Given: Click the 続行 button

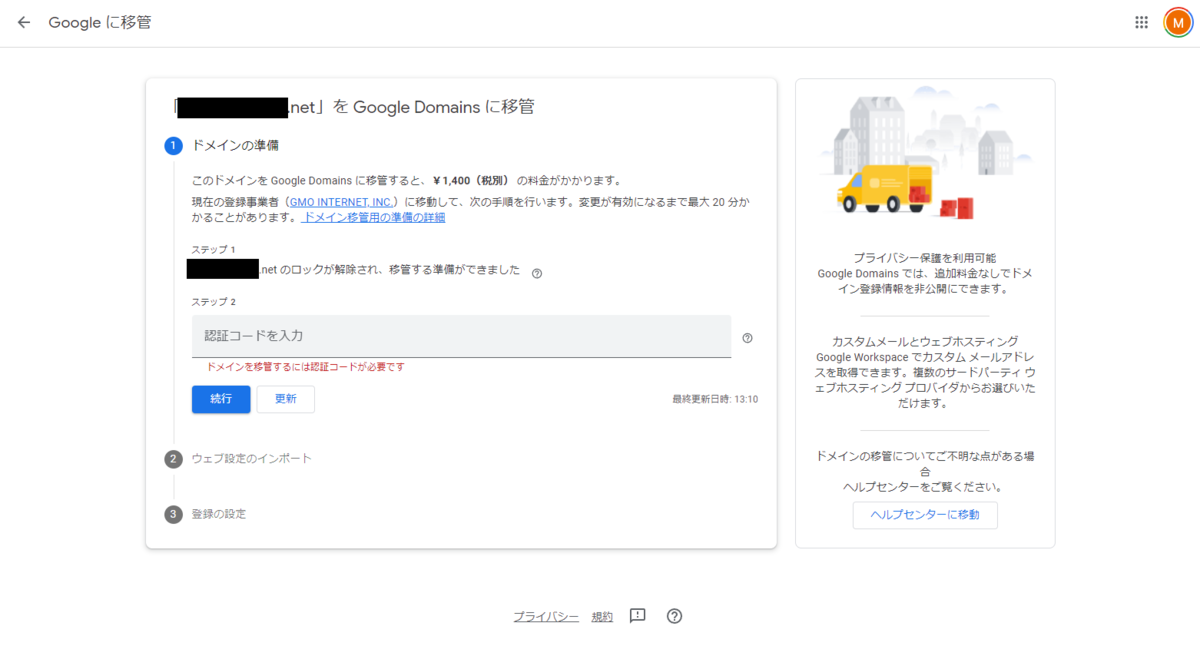Looking at the screenshot, I should pos(221,399).
